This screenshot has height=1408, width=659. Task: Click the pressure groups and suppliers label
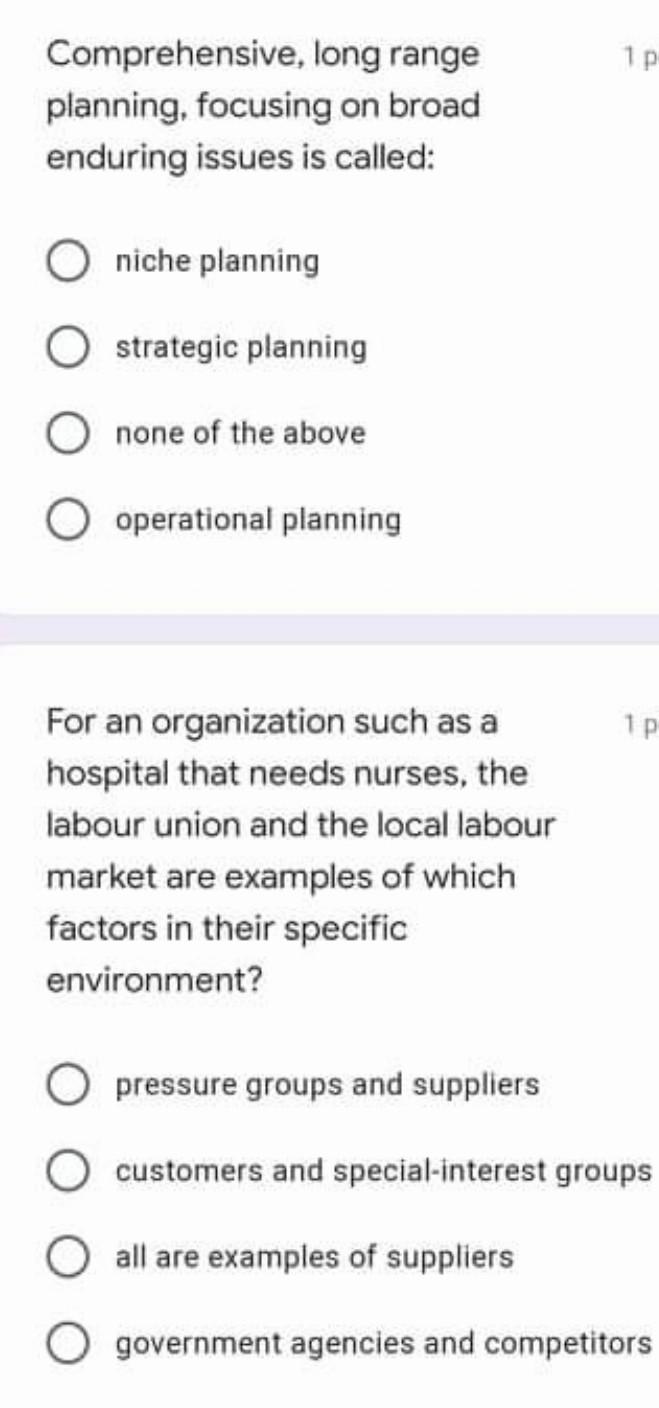(x=327, y=1085)
